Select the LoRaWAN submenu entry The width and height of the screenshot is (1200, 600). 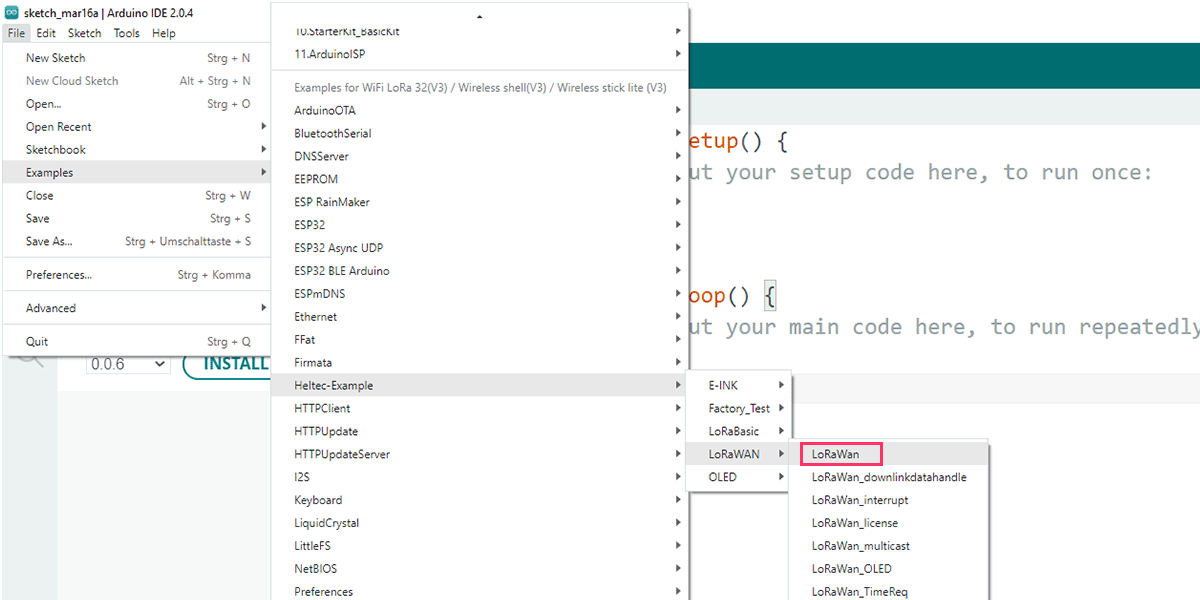click(739, 455)
